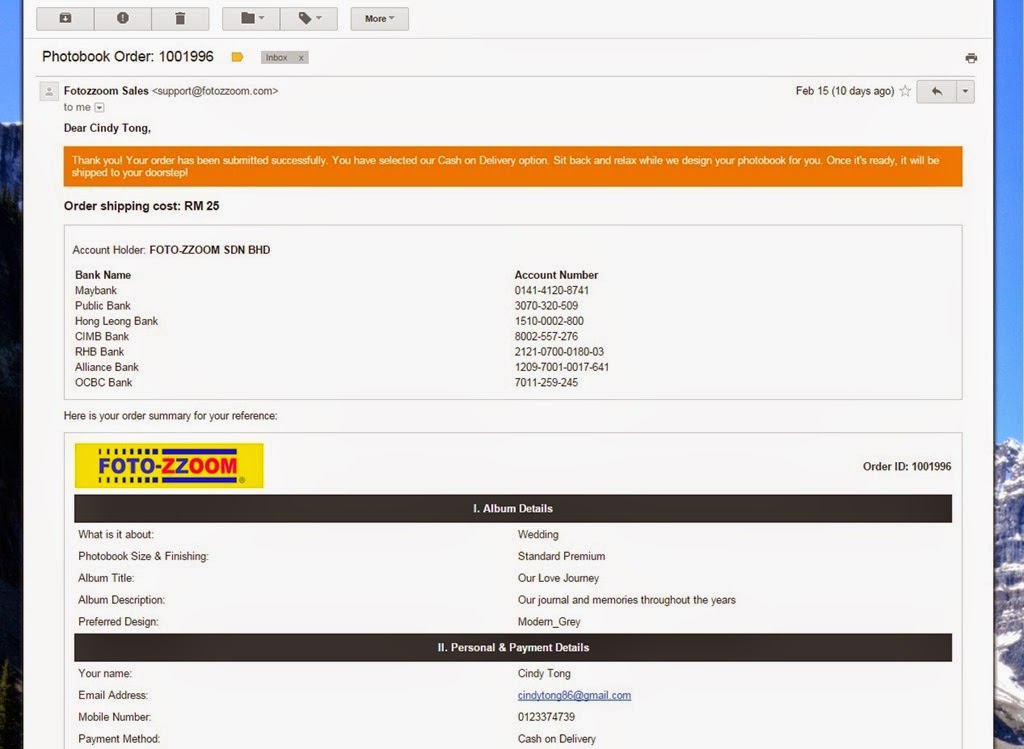Open dropdown beside the reply button
Viewport: 1024px width, 749px height.
pyautogui.click(x=965, y=91)
